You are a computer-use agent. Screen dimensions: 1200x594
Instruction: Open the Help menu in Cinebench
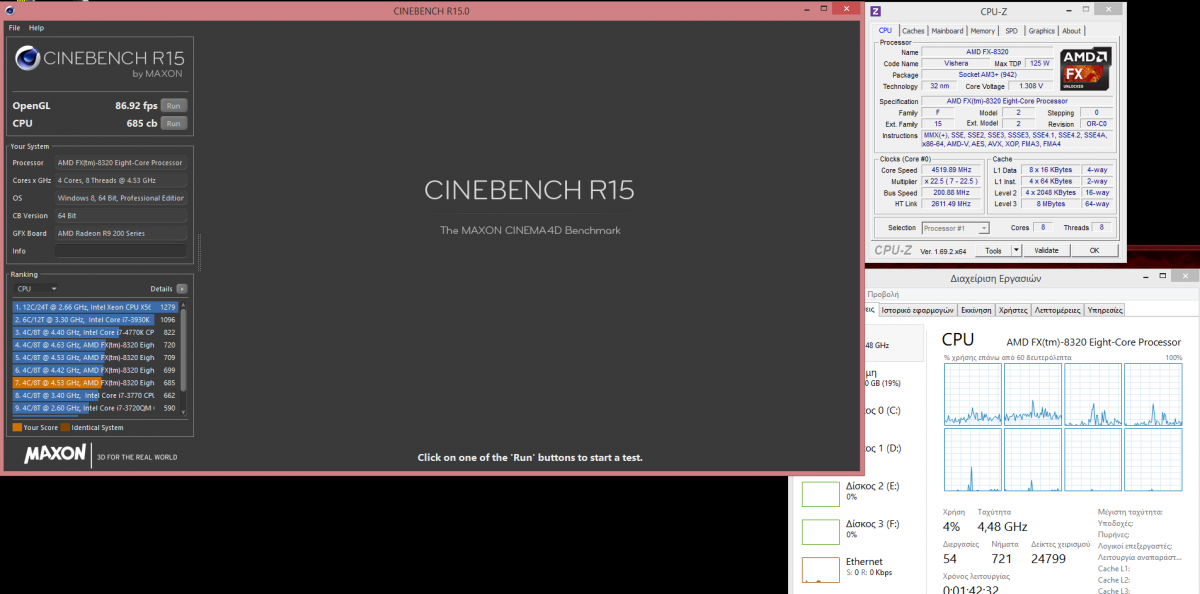pyautogui.click(x=37, y=28)
